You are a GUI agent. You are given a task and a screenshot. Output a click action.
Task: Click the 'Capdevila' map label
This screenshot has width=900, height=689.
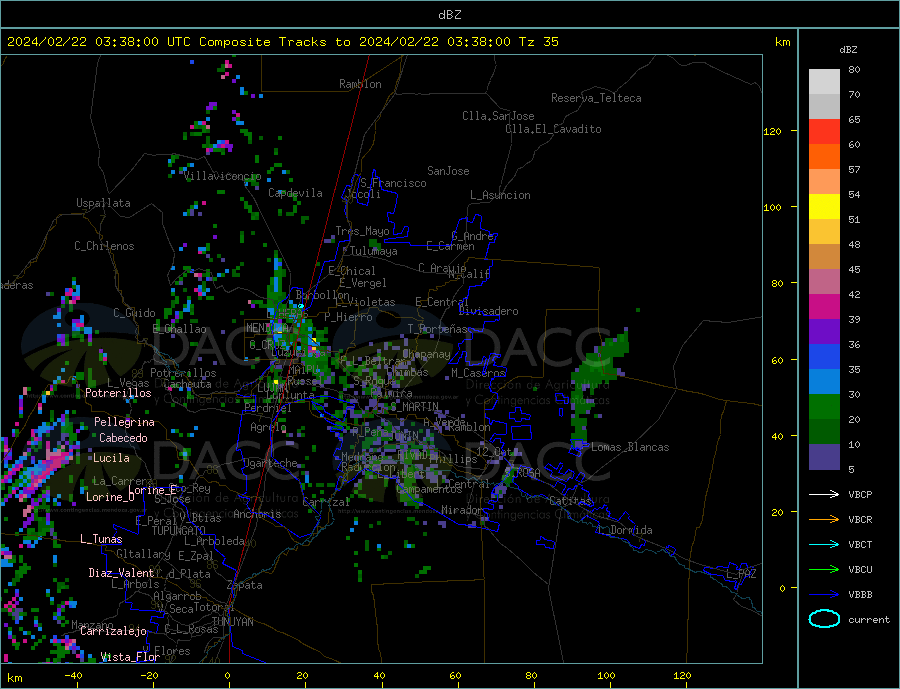click(295, 193)
